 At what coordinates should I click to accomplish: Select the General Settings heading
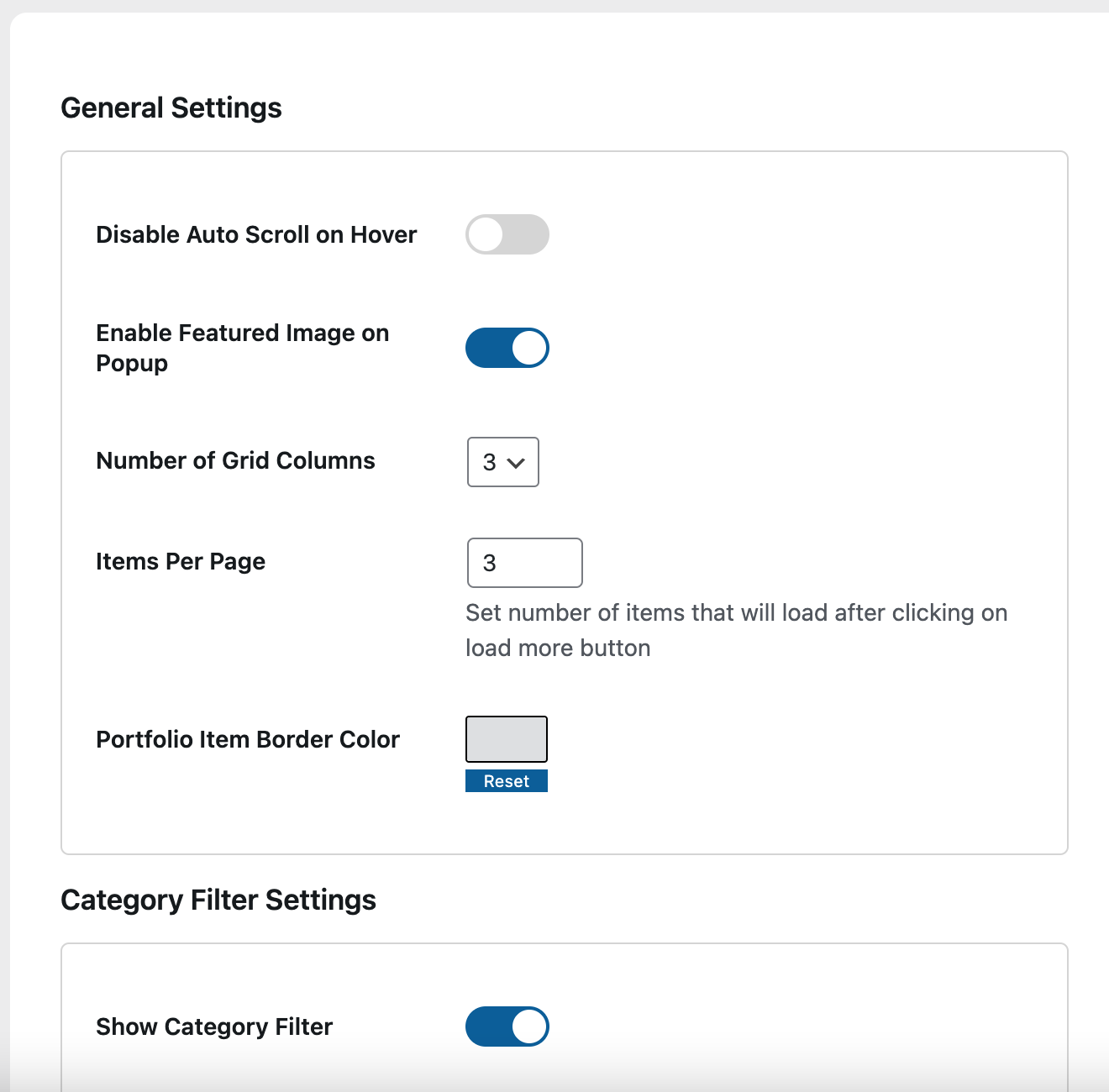point(171,108)
